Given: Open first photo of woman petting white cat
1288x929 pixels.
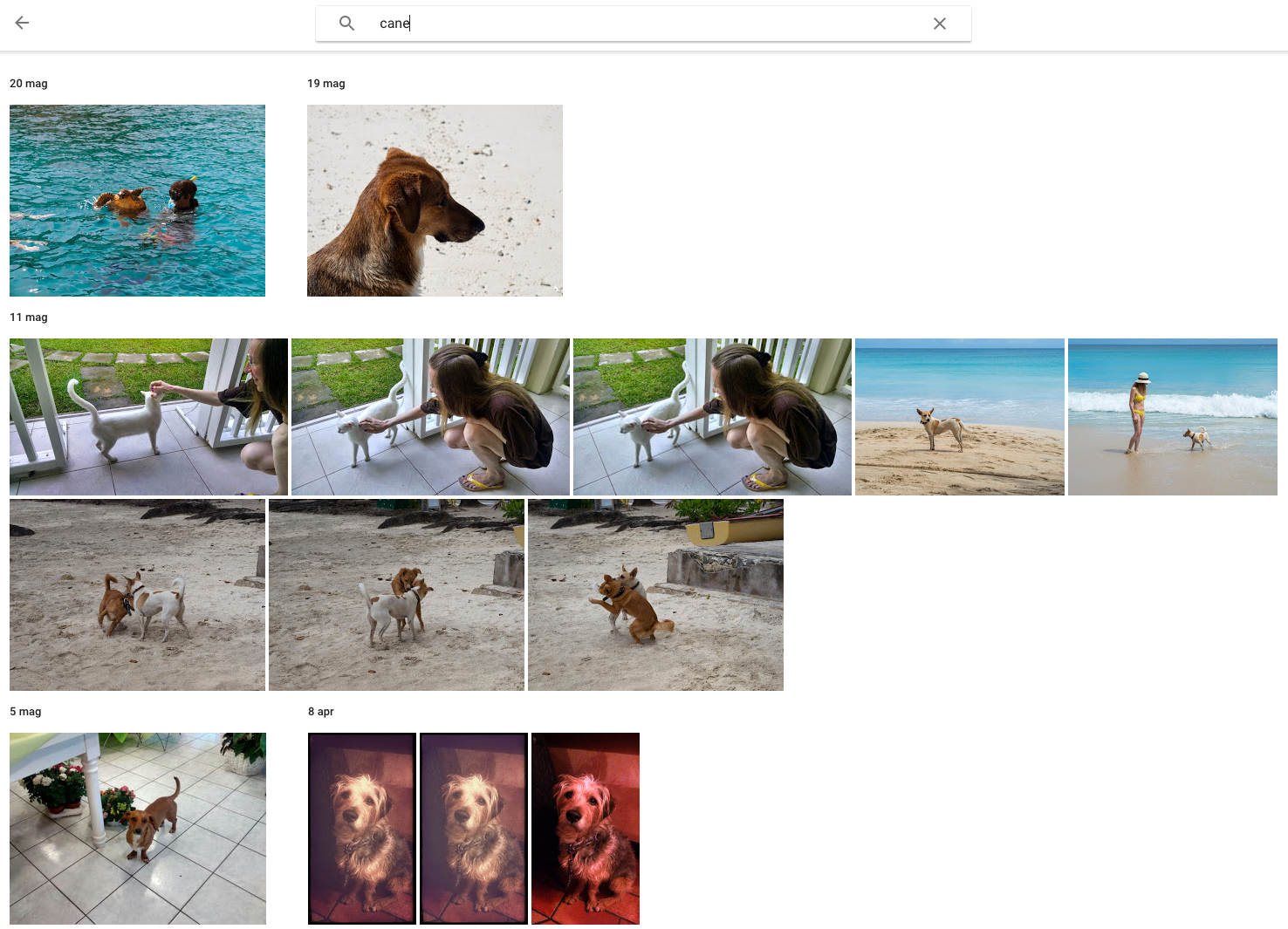Looking at the screenshot, I should 148,417.
